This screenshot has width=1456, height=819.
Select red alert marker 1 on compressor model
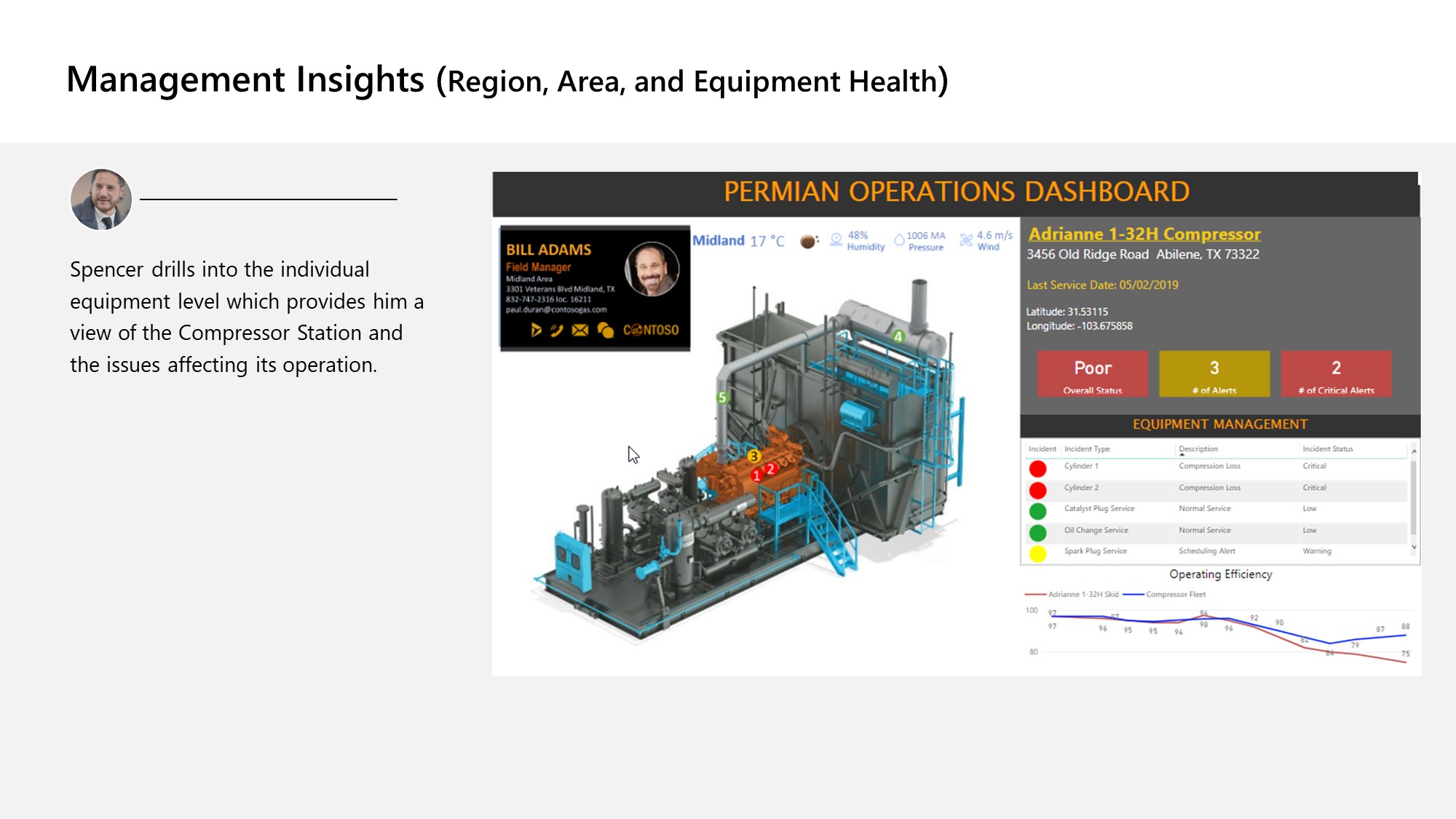coord(756,475)
